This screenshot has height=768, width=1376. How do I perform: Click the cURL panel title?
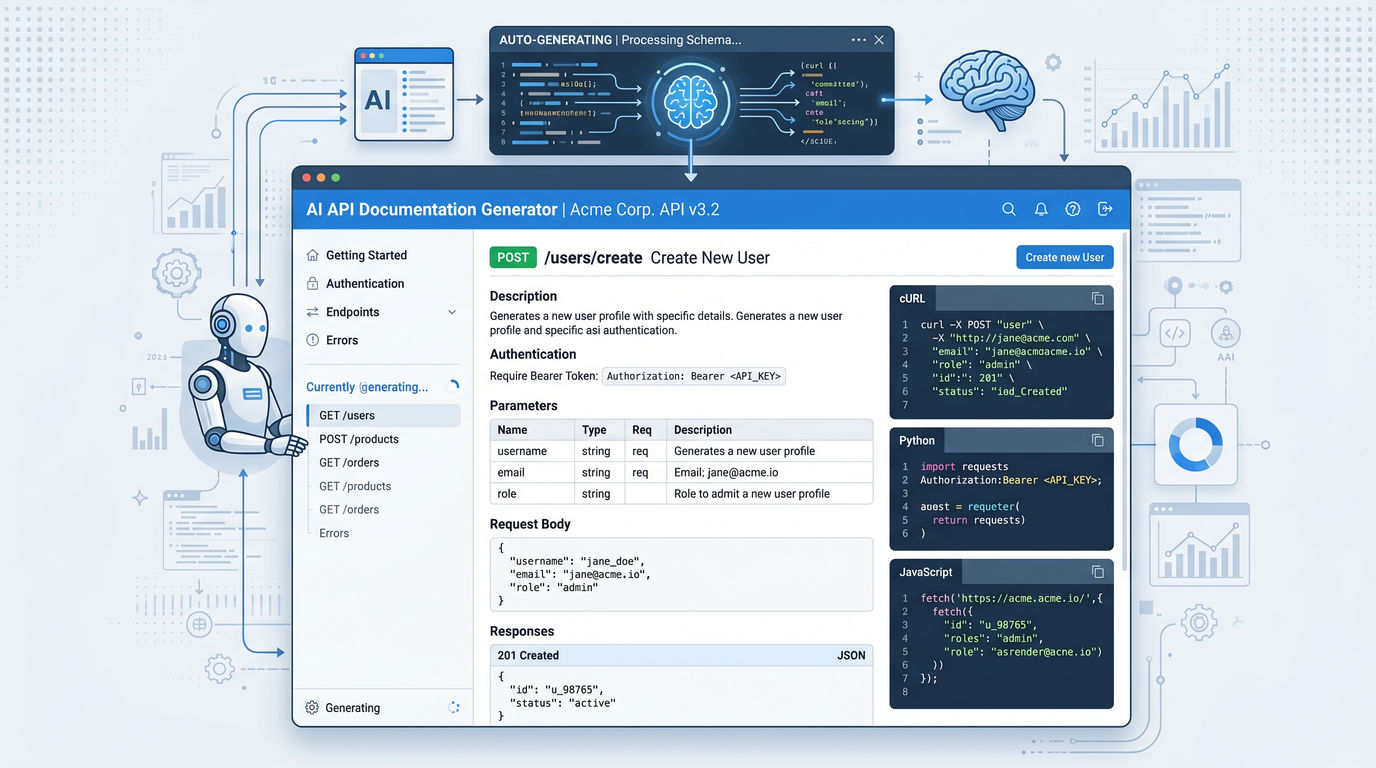click(x=912, y=298)
